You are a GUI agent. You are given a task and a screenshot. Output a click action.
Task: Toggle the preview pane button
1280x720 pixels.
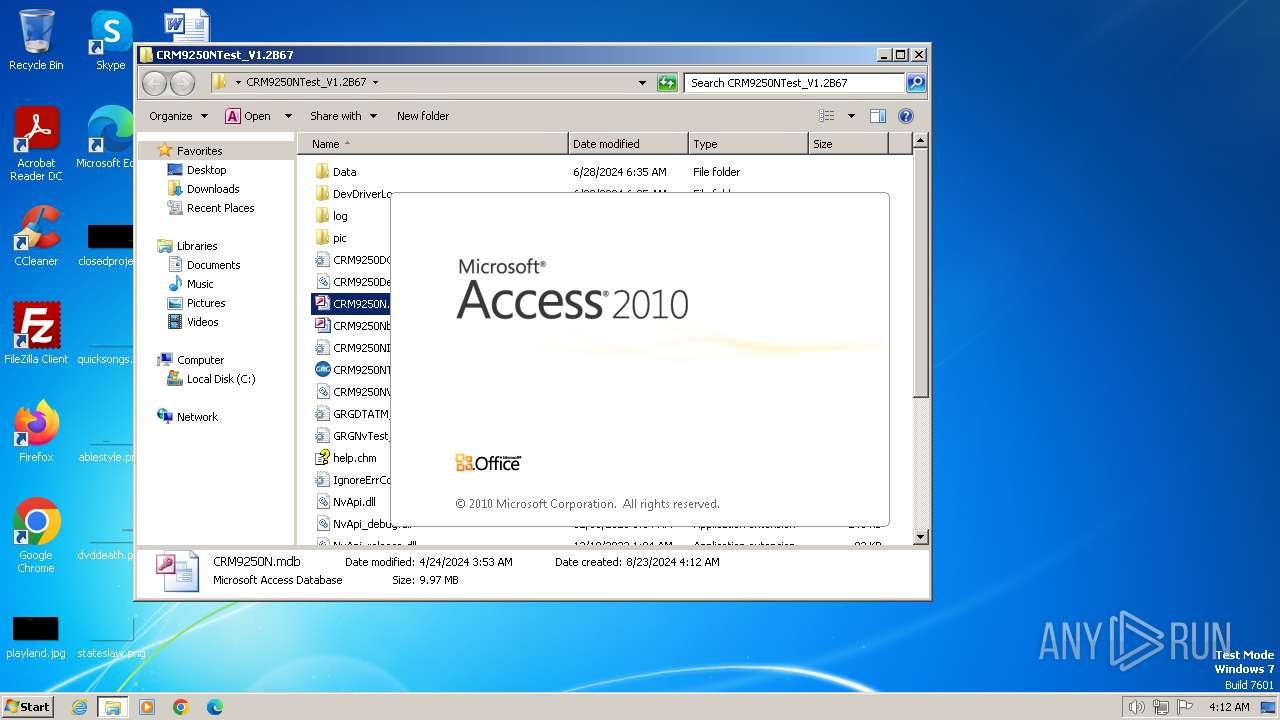877,116
